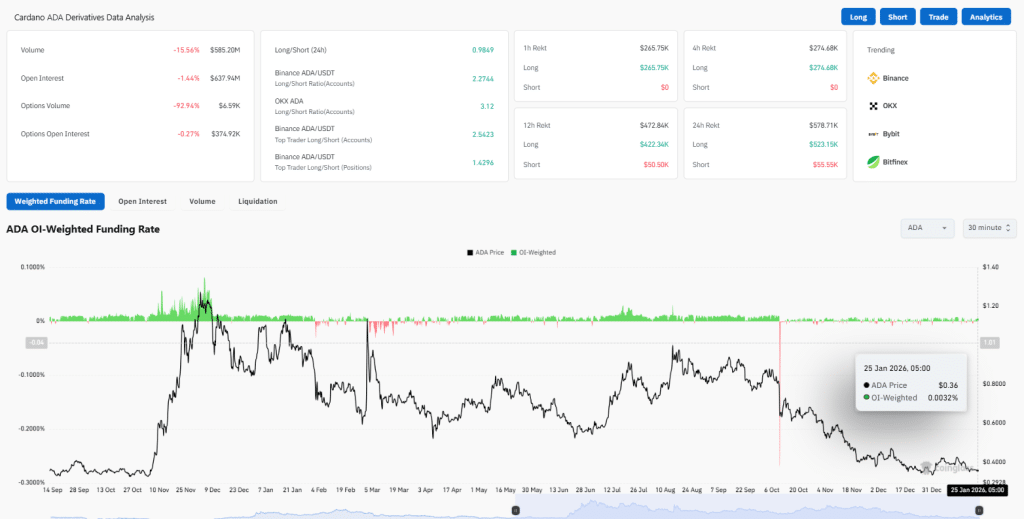
Task: Click the Bitfinex text link in Trending
Action: coord(897,161)
